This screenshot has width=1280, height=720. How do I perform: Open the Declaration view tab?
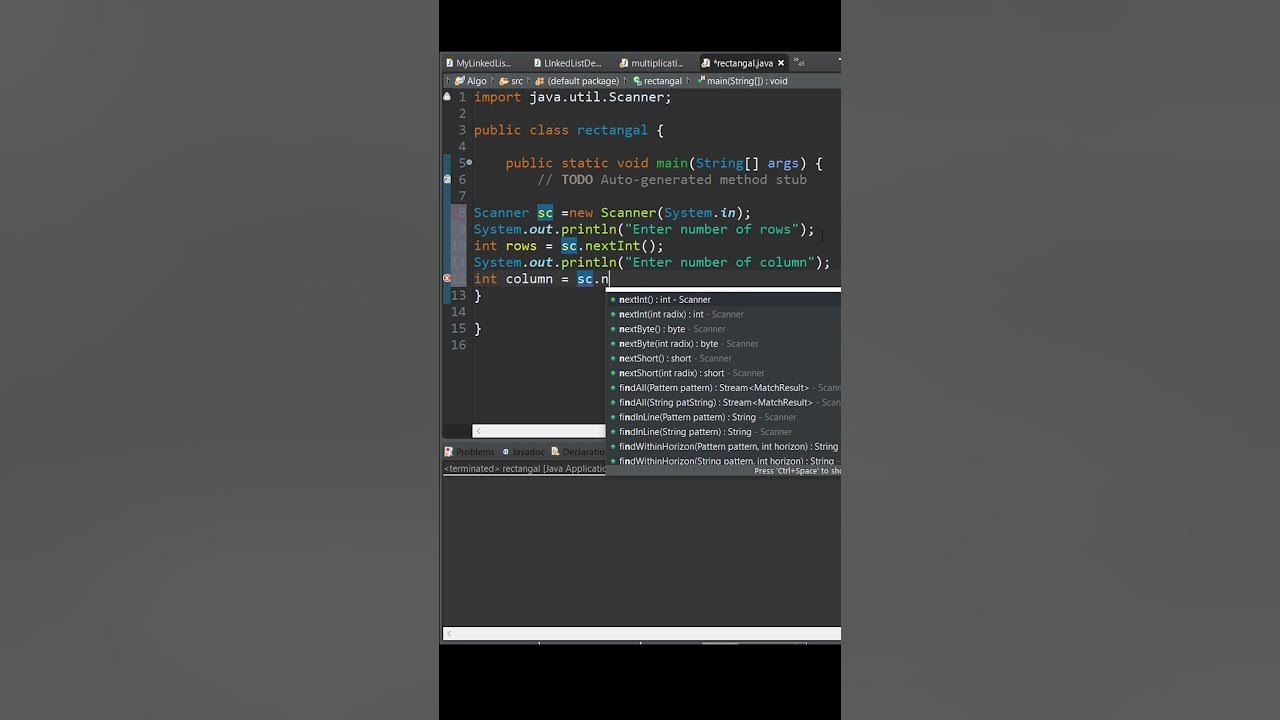[x=578, y=452]
